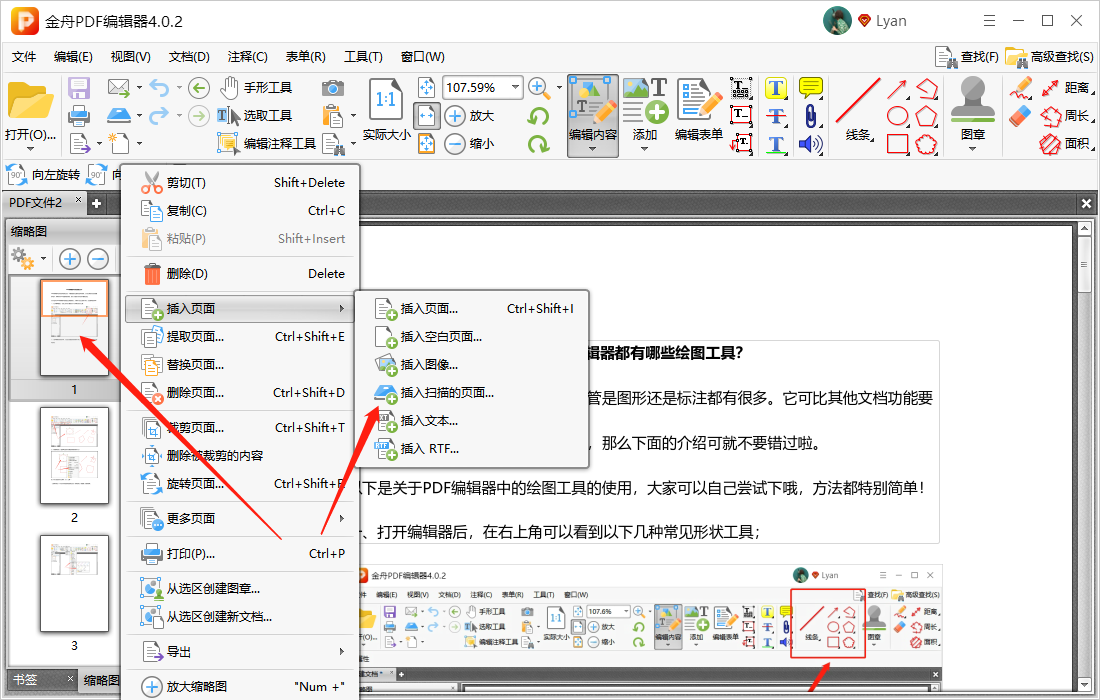1100x700 pixels.
Task: Click the text highlight T icon
Action: point(775,88)
